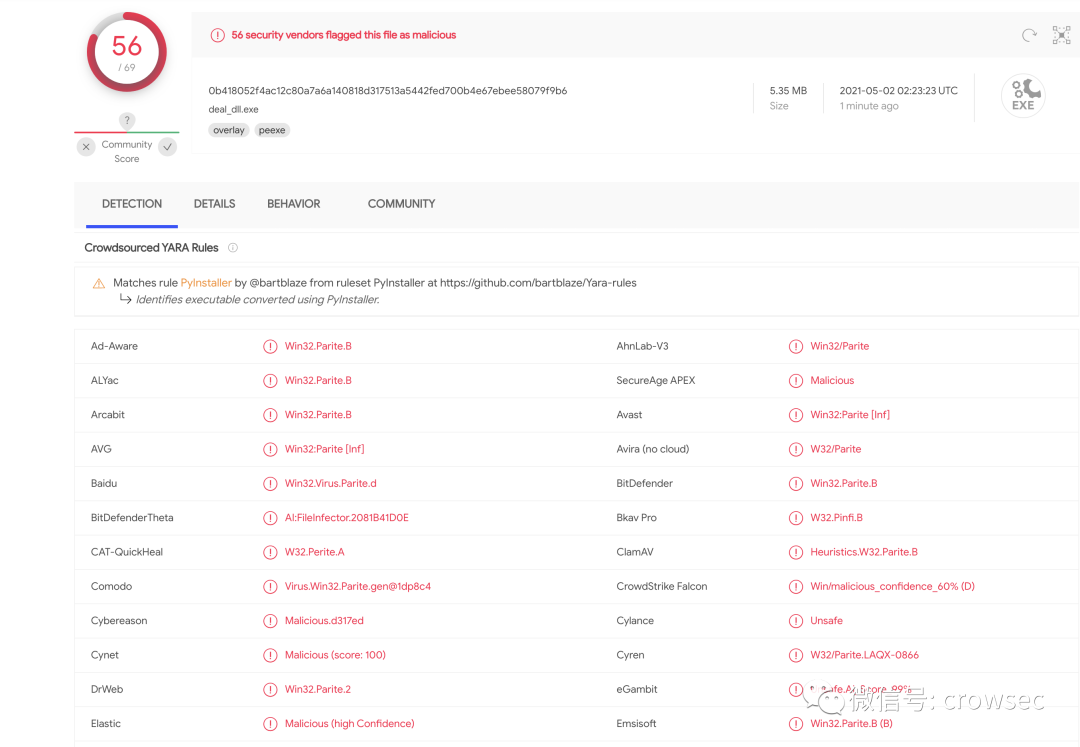Click the Malicious (score: 100) result

pos(335,655)
